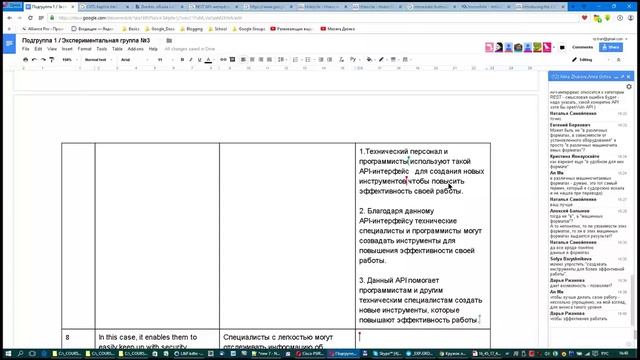Open the Google Groups bookmark folder
The height and width of the screenshot is (360, 640).
(249, 29)
